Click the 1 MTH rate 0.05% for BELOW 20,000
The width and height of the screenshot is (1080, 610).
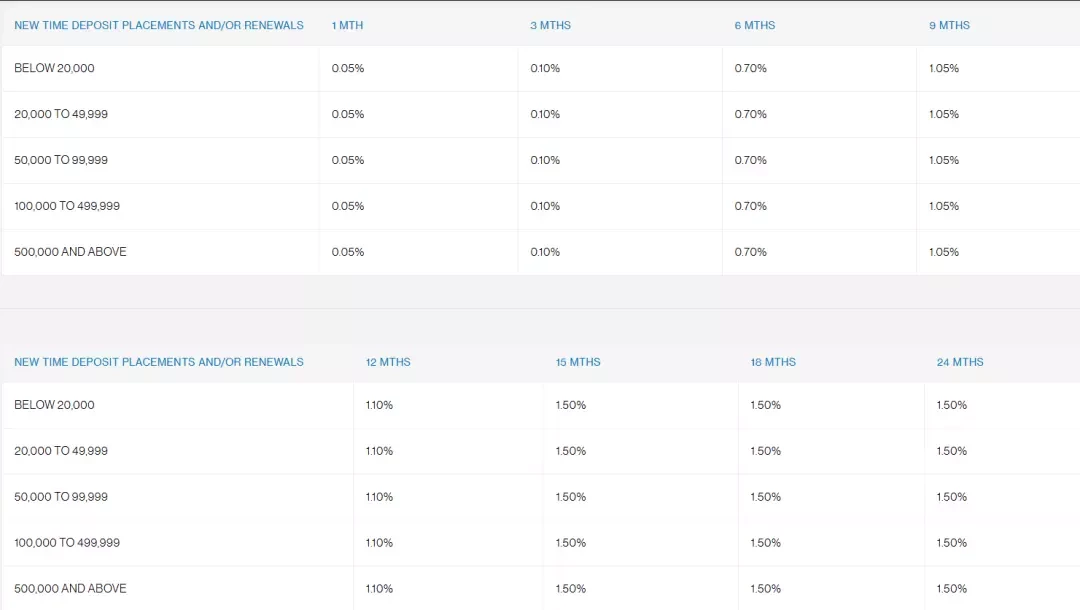point(348,68)
